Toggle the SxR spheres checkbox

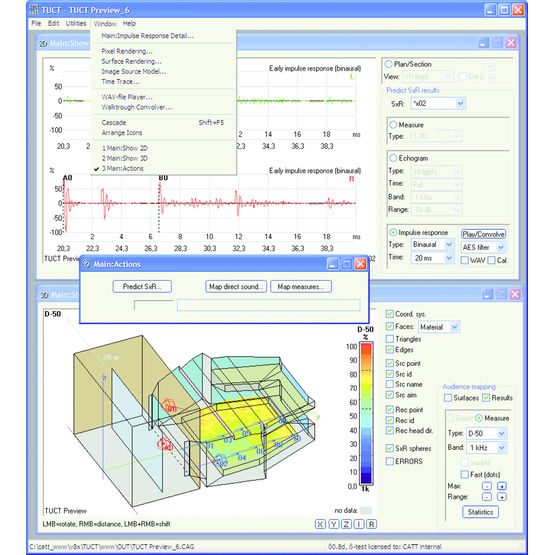click(390, 448)
